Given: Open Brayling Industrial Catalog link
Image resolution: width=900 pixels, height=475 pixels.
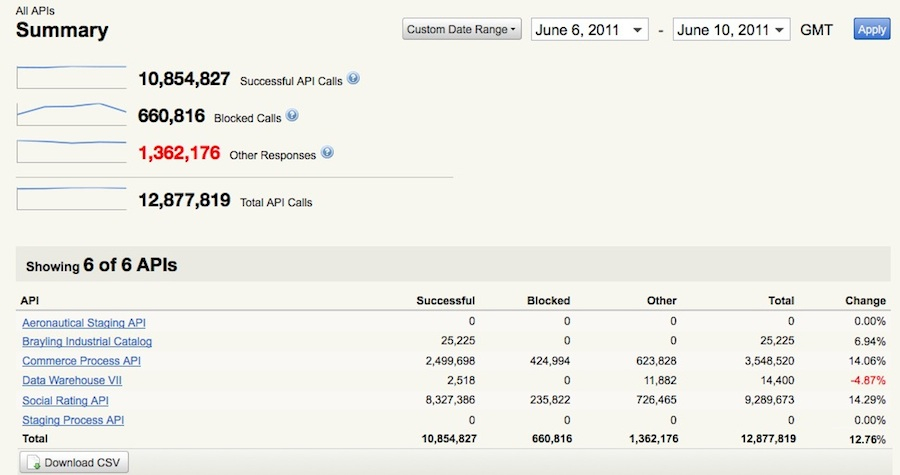Looking at the screenshot, I should pos(87,342).
